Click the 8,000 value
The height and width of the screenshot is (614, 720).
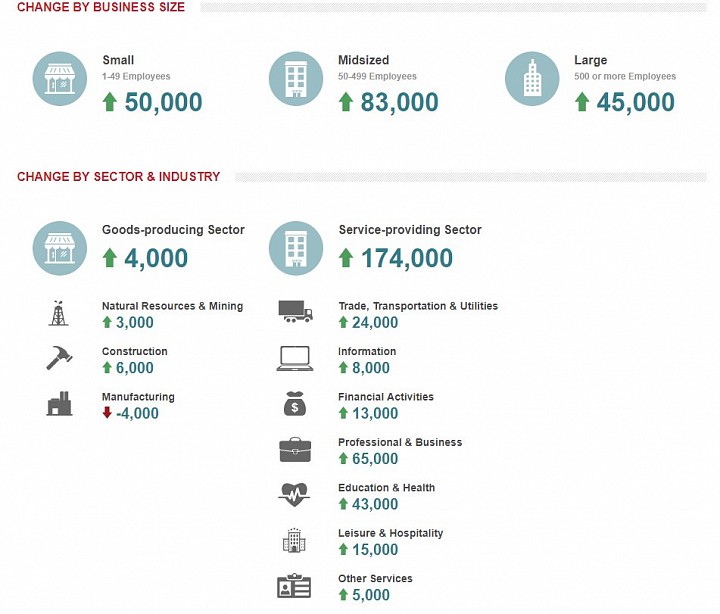[x=371, y=368]
